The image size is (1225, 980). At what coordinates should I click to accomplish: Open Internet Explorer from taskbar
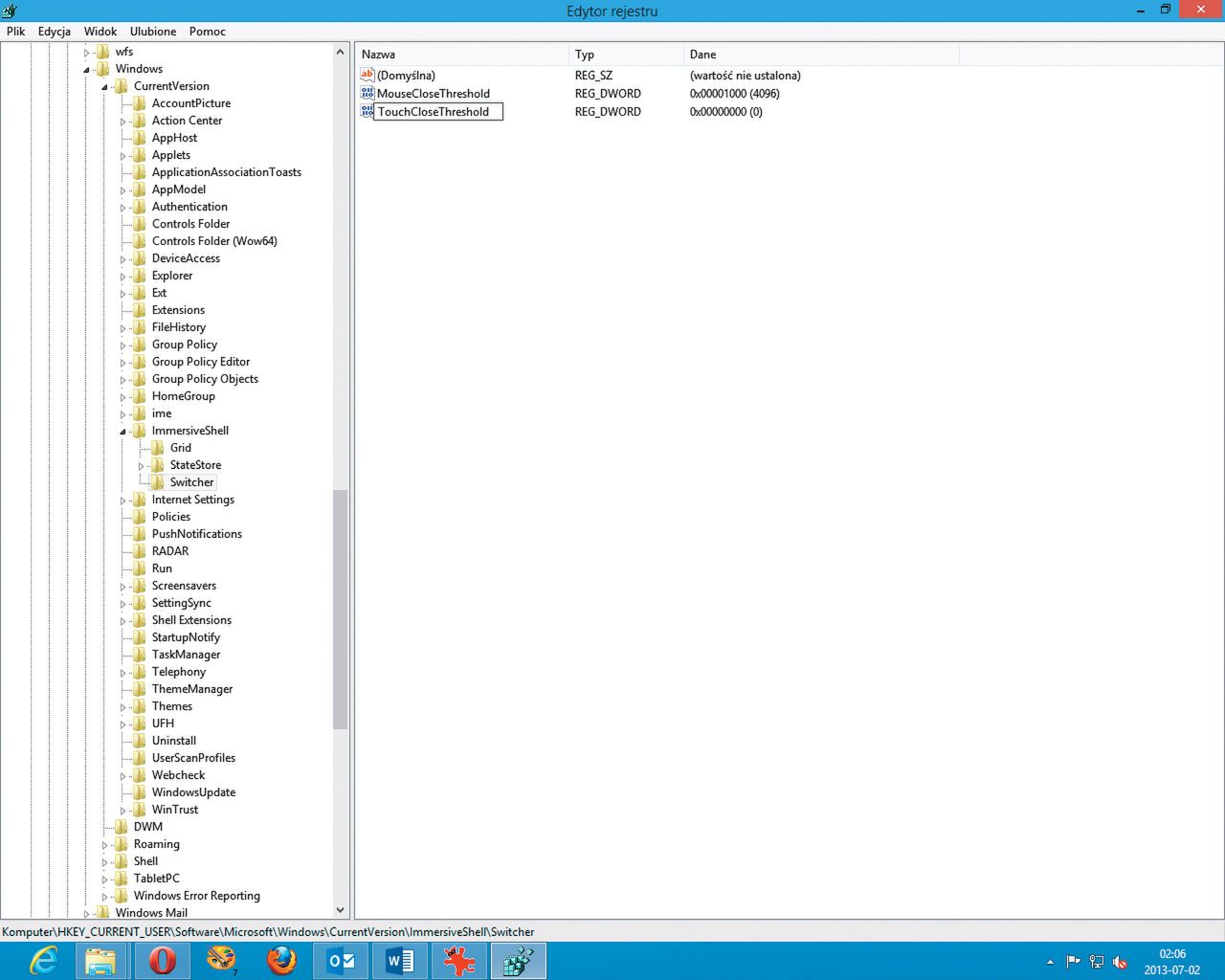(43, 960)
